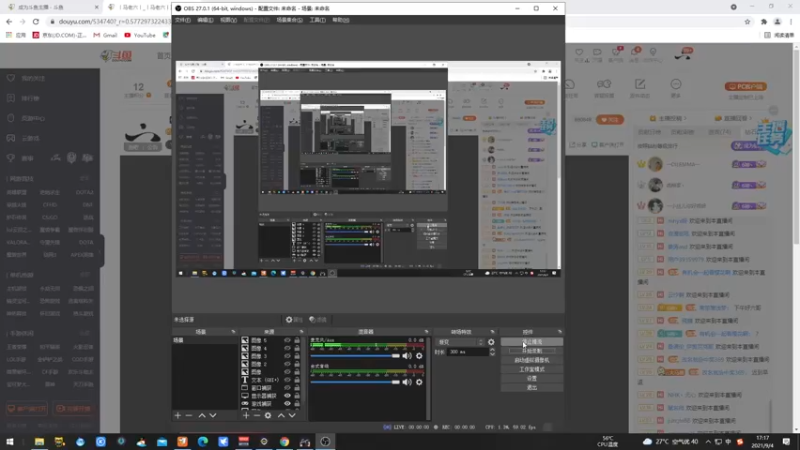Enable Studio Mode in OBS Controls
The height and width of the screenshot is (450, 800).
(532, 369)
